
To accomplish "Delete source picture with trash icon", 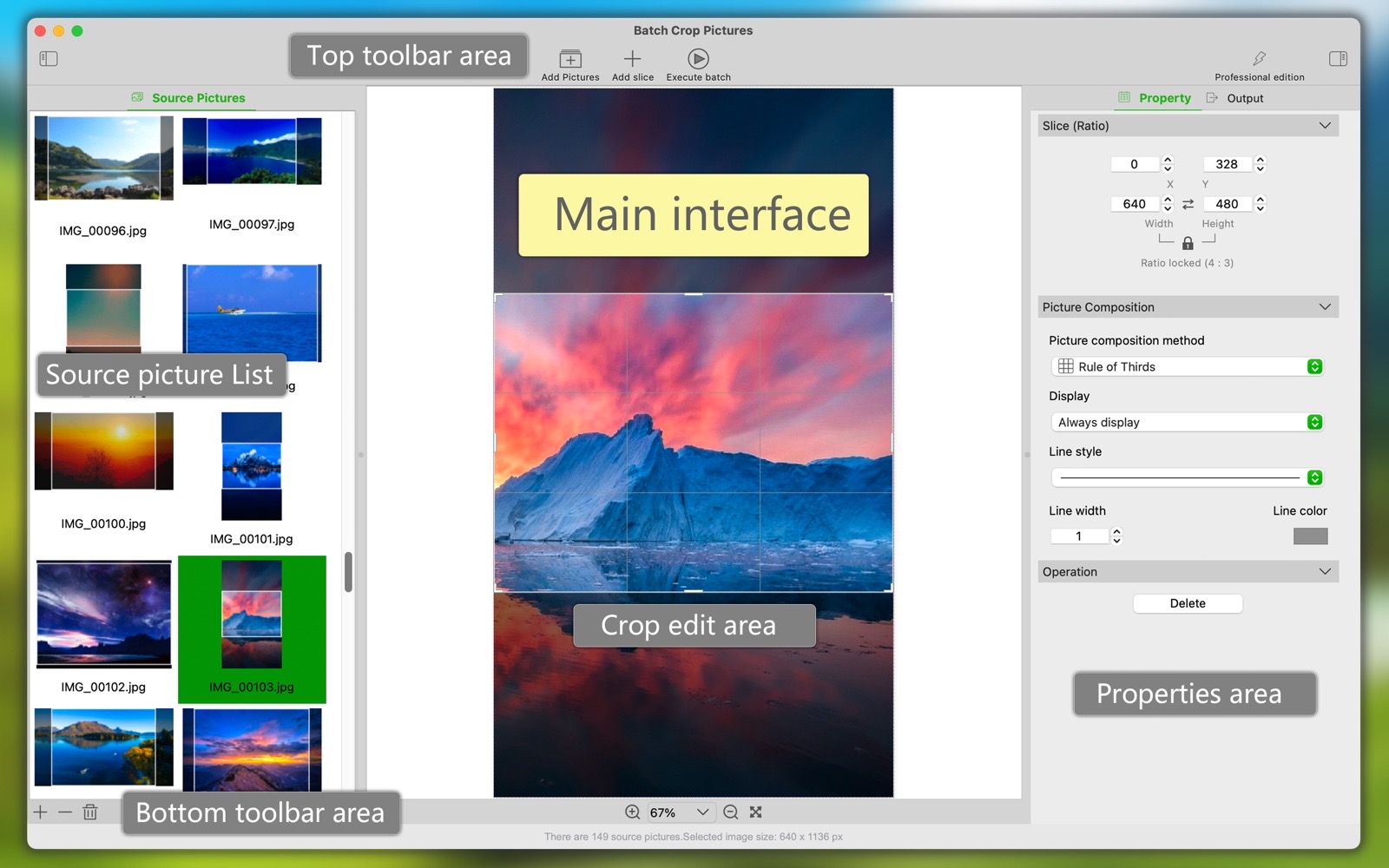I will click(x=90, y=812).
